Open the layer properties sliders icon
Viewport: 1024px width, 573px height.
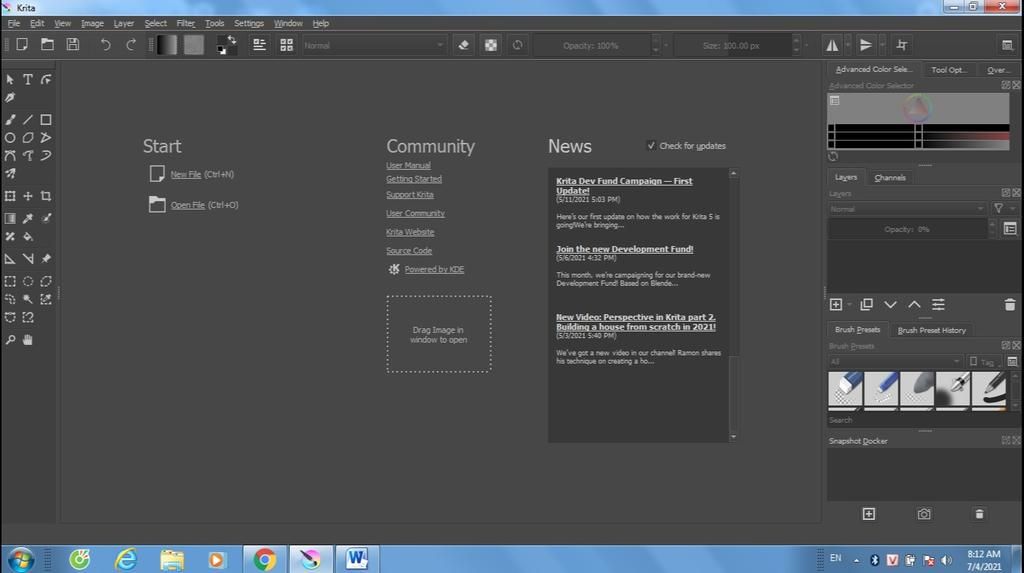(x=938, y=304)
